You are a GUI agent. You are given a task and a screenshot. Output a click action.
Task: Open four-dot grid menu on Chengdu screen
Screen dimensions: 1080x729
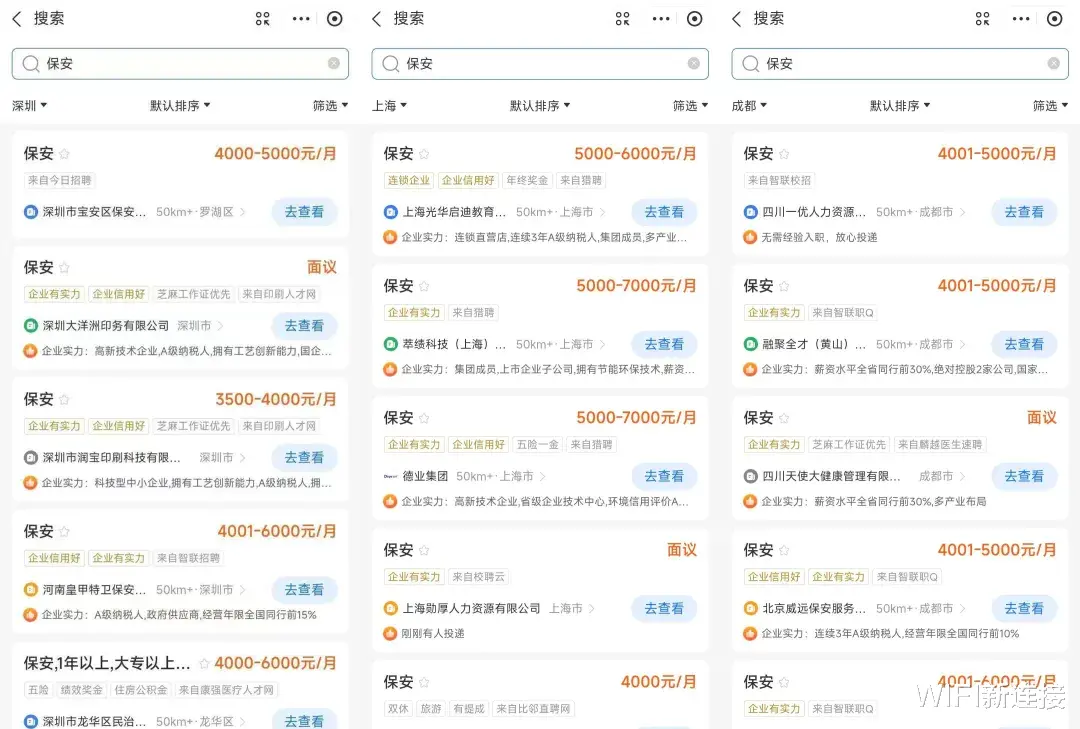coord(983,19)
